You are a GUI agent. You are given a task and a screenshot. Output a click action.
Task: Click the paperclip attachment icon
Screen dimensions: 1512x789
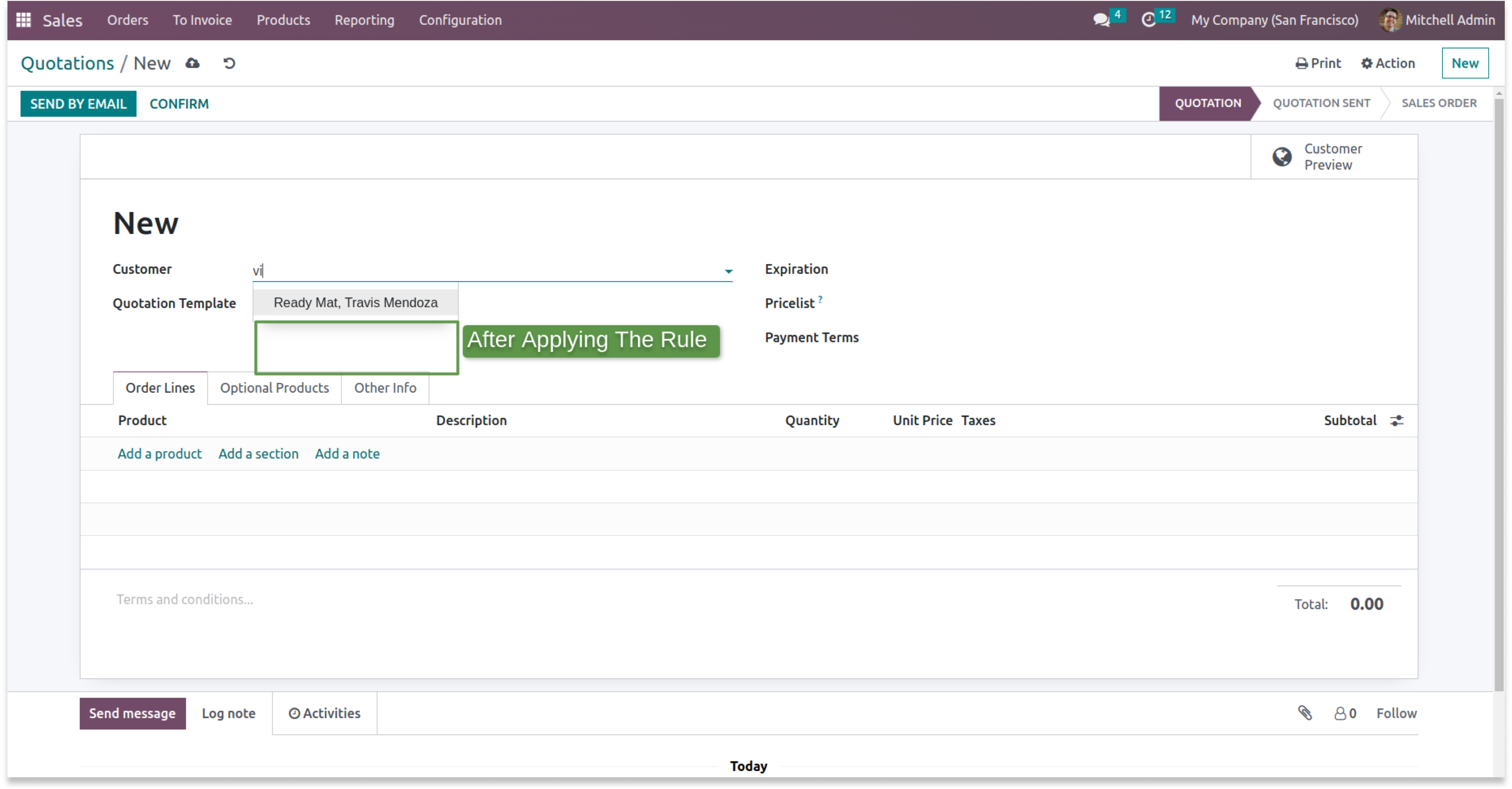(x=1304, y=713)
